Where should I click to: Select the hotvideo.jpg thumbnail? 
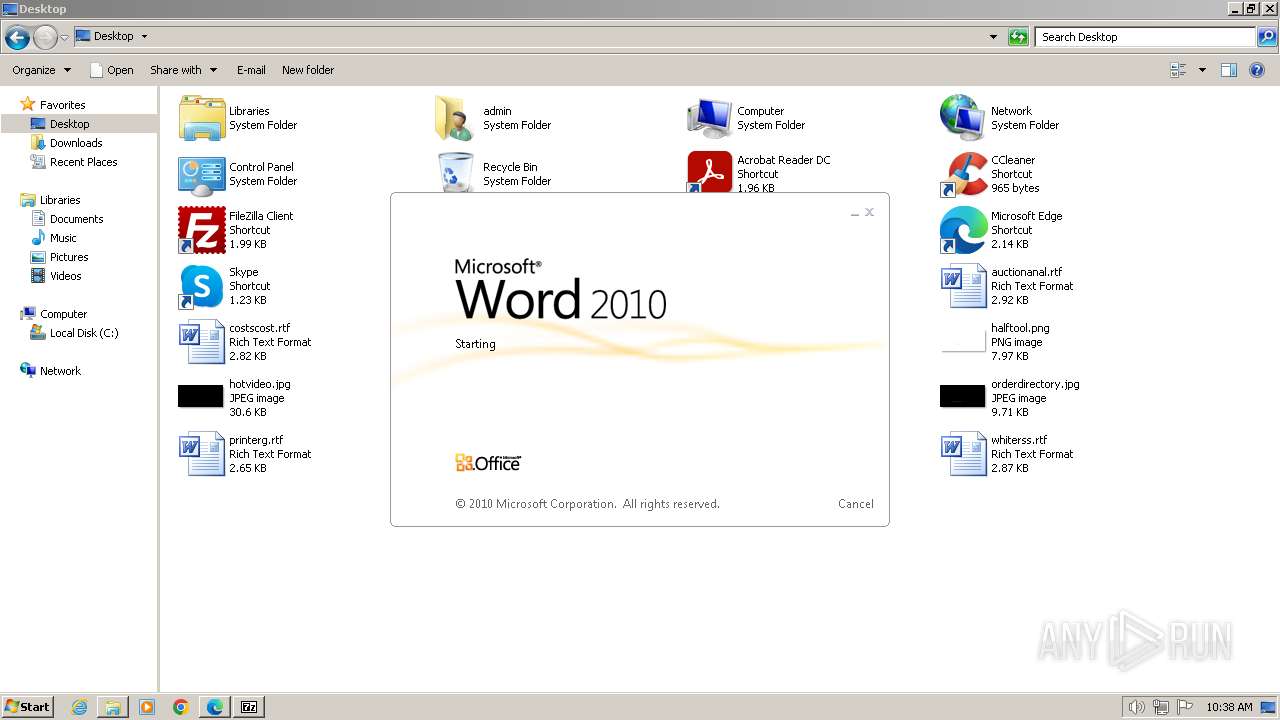point(201,396)
